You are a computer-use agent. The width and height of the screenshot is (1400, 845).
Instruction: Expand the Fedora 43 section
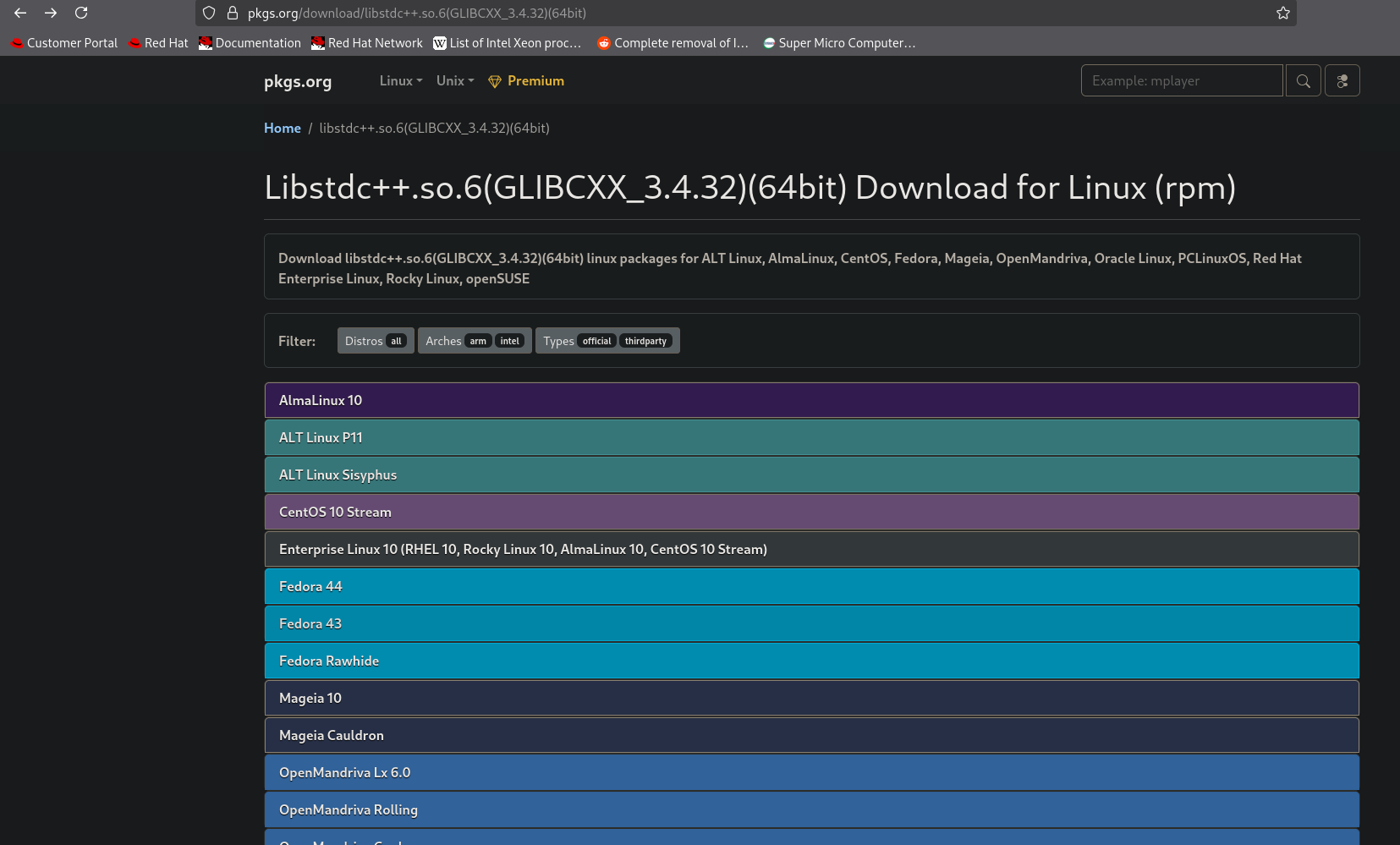pos(812,623)
